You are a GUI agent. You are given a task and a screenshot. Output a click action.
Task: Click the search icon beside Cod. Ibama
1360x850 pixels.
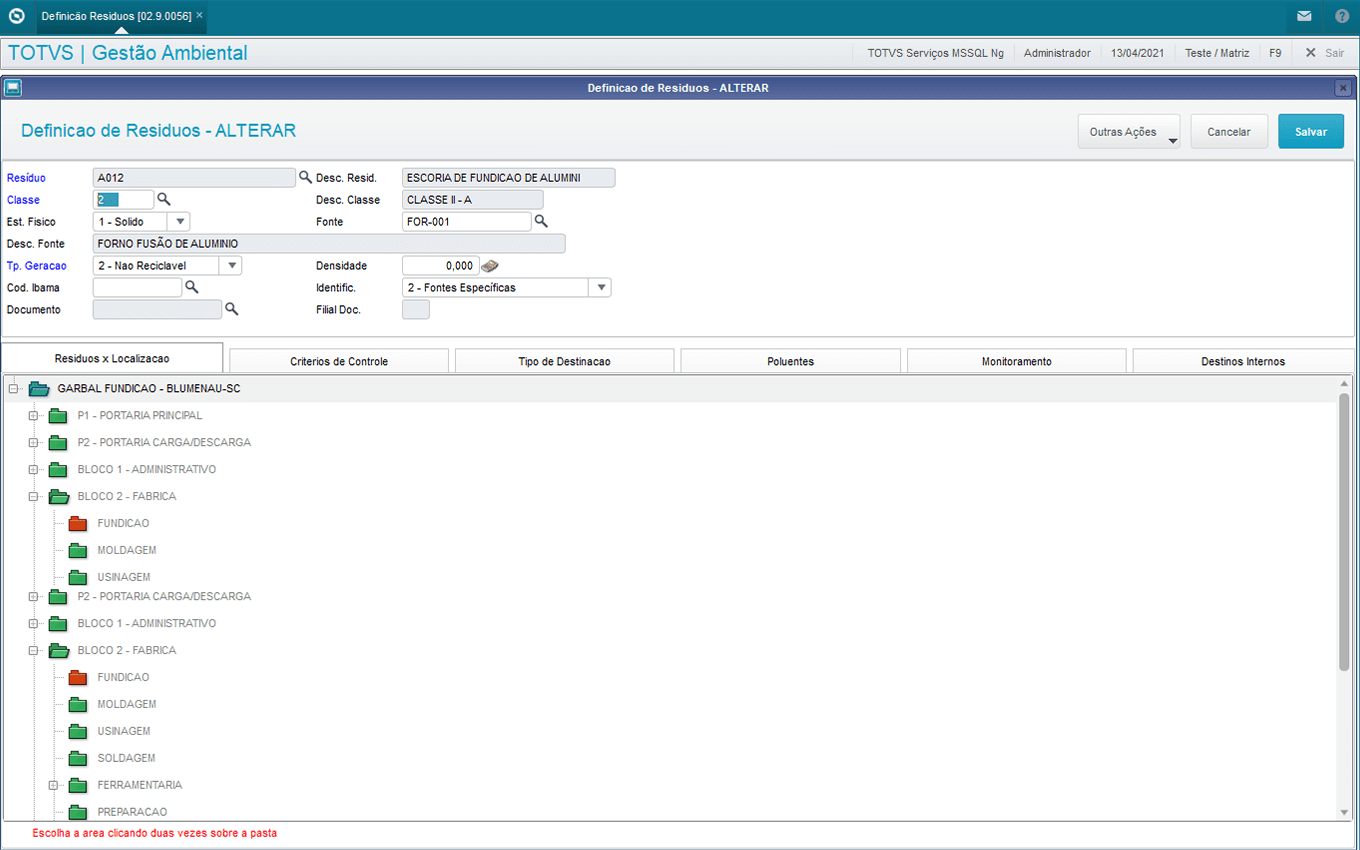pyautogui.click(x=192, y=288)
